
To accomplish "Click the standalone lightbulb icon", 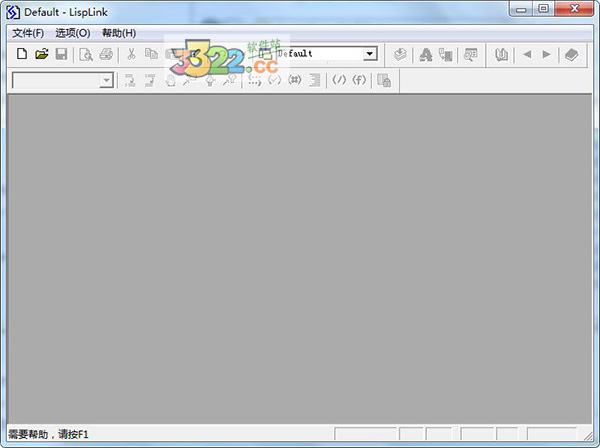I will [x=210, y=80].
